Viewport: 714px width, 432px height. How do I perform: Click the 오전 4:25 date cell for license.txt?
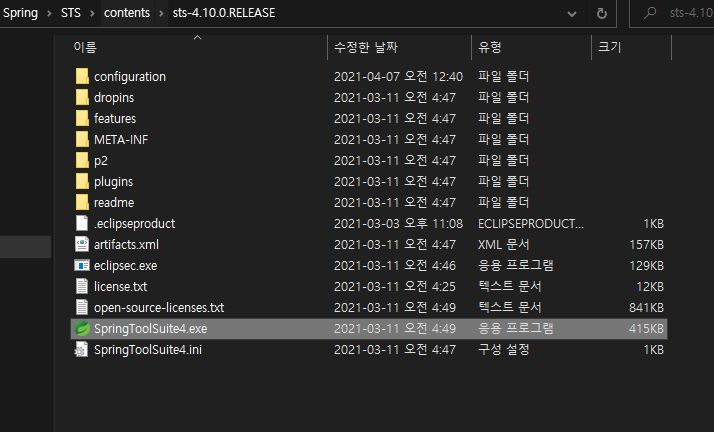pyautogui.click(x=395, y=286)
